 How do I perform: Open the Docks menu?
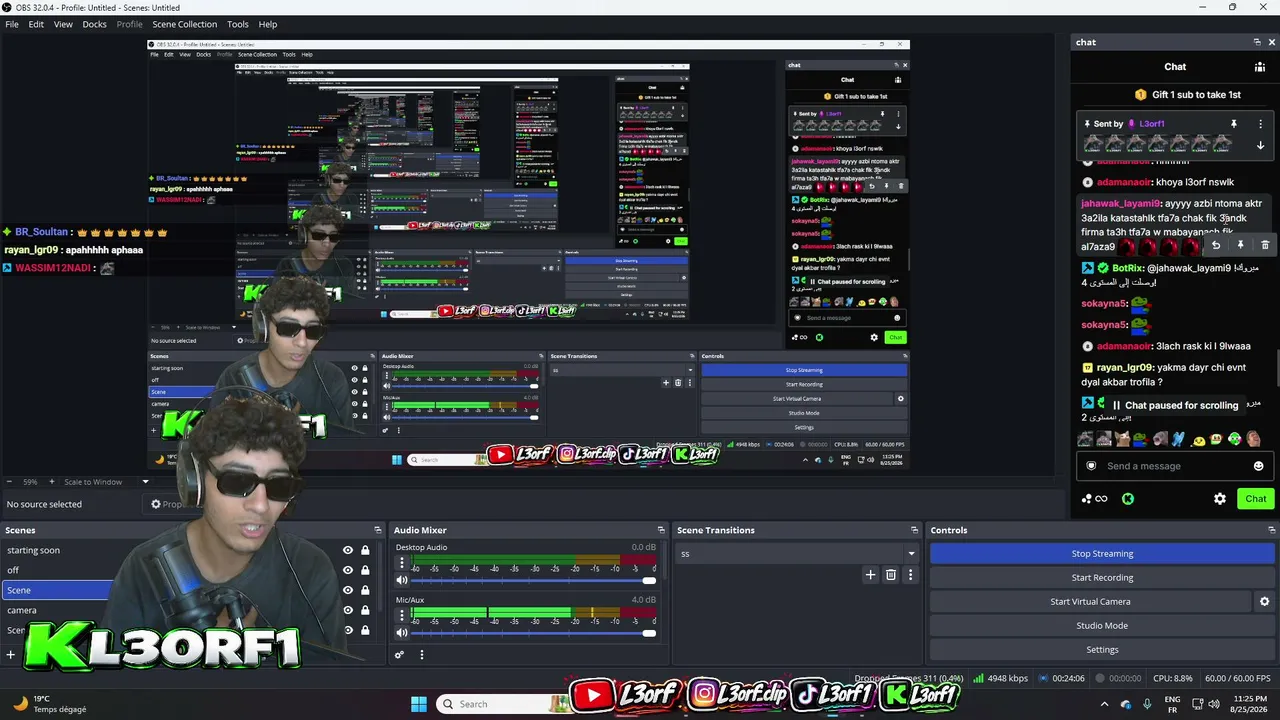point(94,24)
